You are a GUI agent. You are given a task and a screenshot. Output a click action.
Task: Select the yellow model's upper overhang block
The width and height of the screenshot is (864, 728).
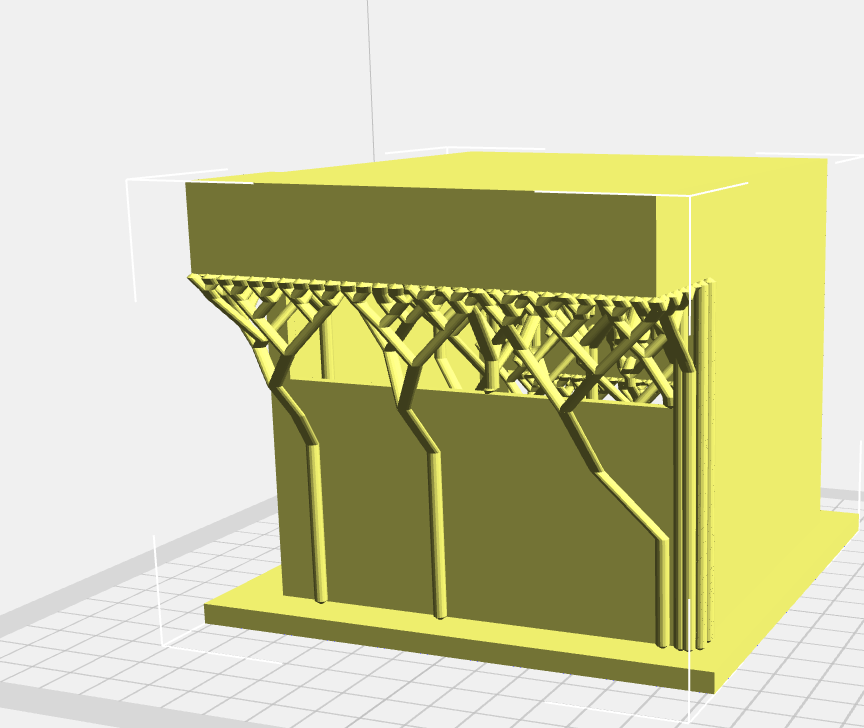pyautogui.click(x=422, y=237)
